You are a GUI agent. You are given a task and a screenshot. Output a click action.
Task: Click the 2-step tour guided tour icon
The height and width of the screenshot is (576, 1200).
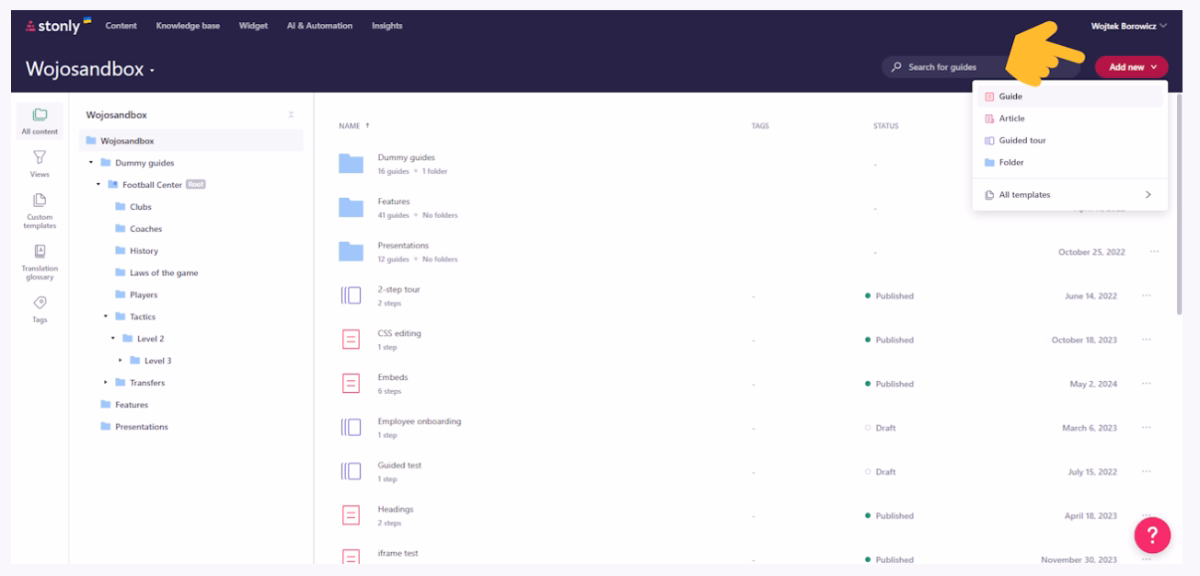pyautogui.click(x=351, y=295)
